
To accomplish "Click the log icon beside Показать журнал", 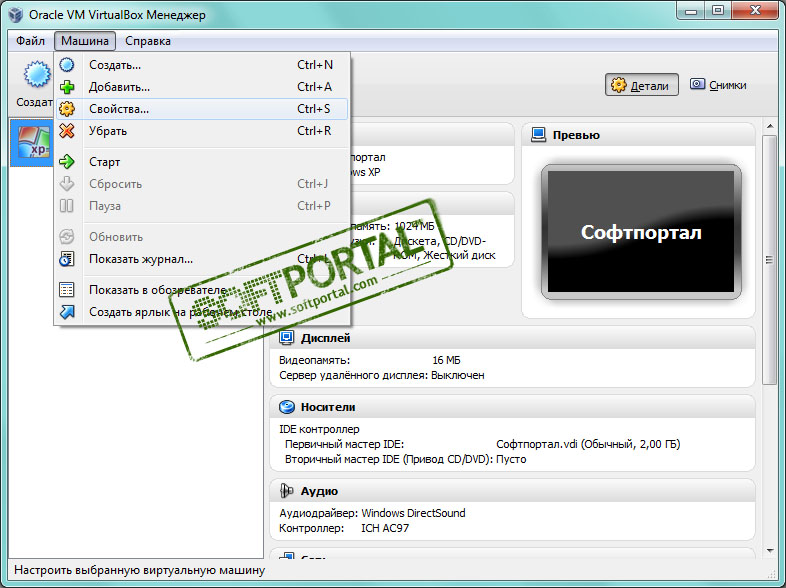I will [x=67, y=259].
